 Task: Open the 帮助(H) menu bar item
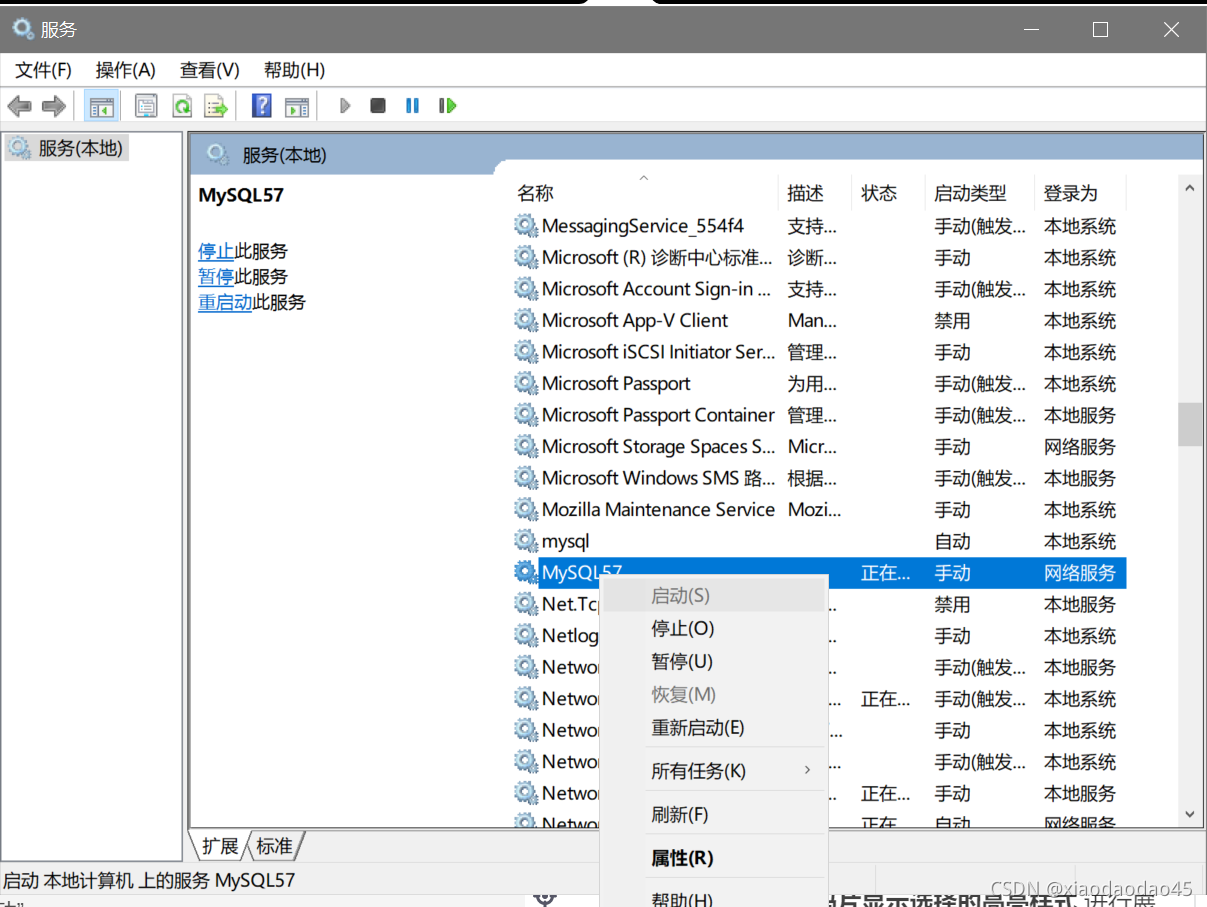click(x=294, y=70)
